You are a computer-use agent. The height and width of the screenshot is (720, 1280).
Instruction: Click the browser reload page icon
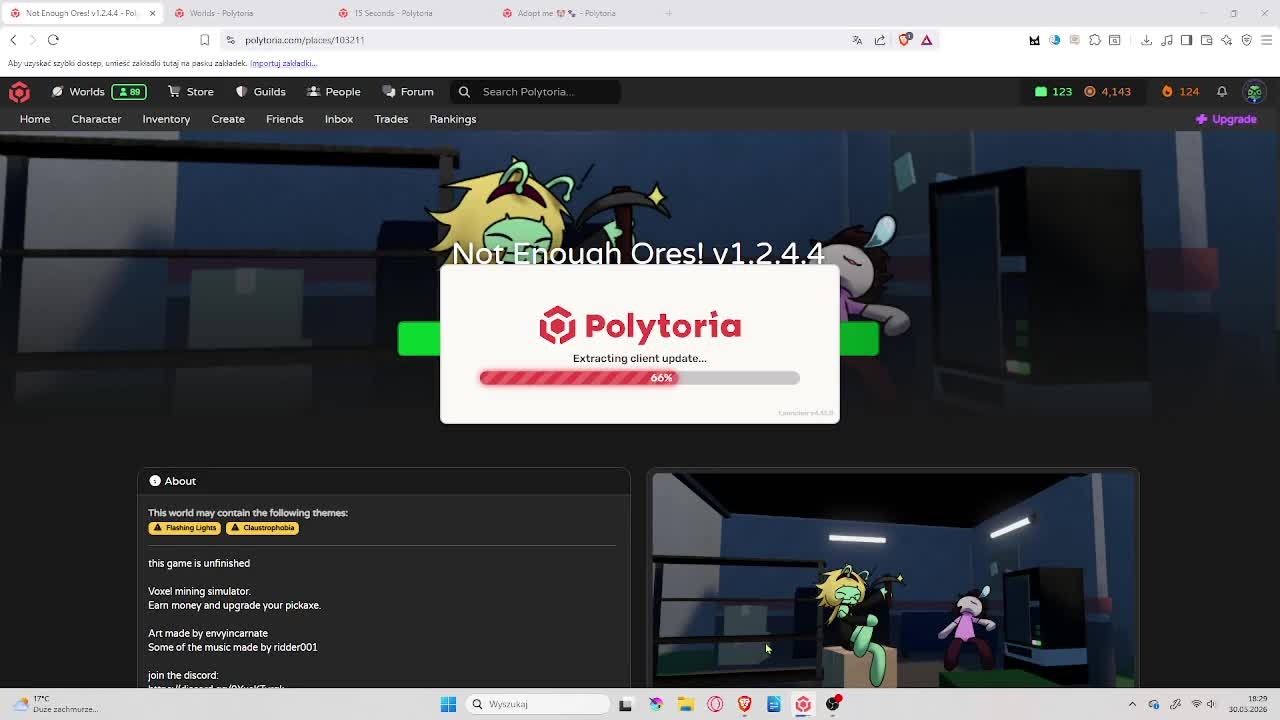pos(53,40)
